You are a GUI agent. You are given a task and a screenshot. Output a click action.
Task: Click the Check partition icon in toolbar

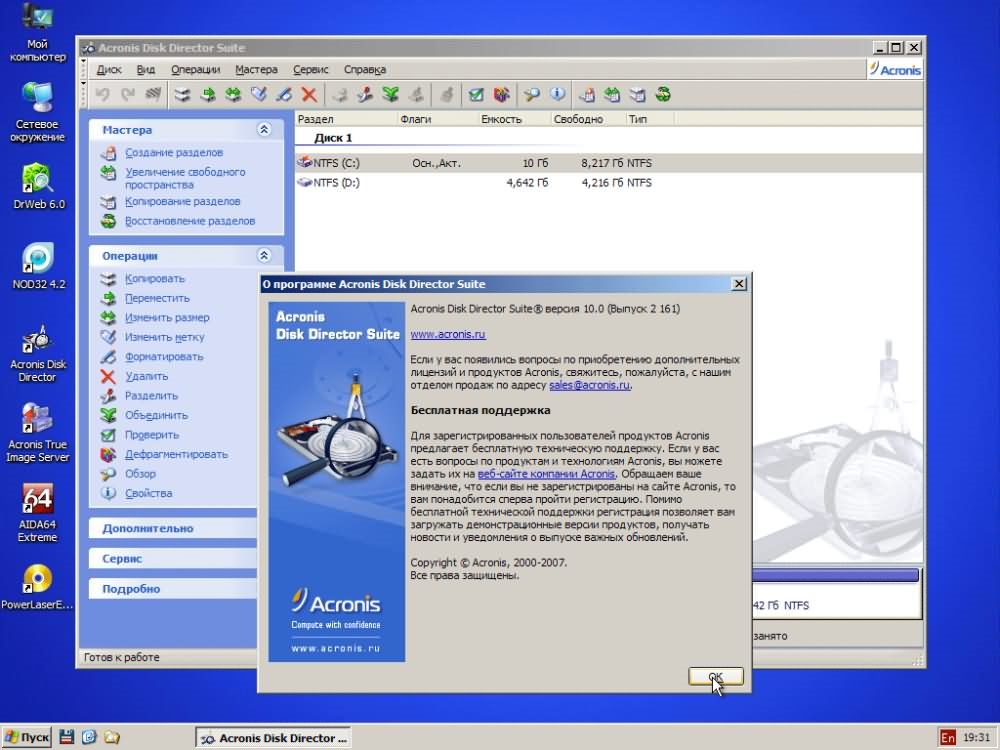pyautogui.click(x=476, y=95)
